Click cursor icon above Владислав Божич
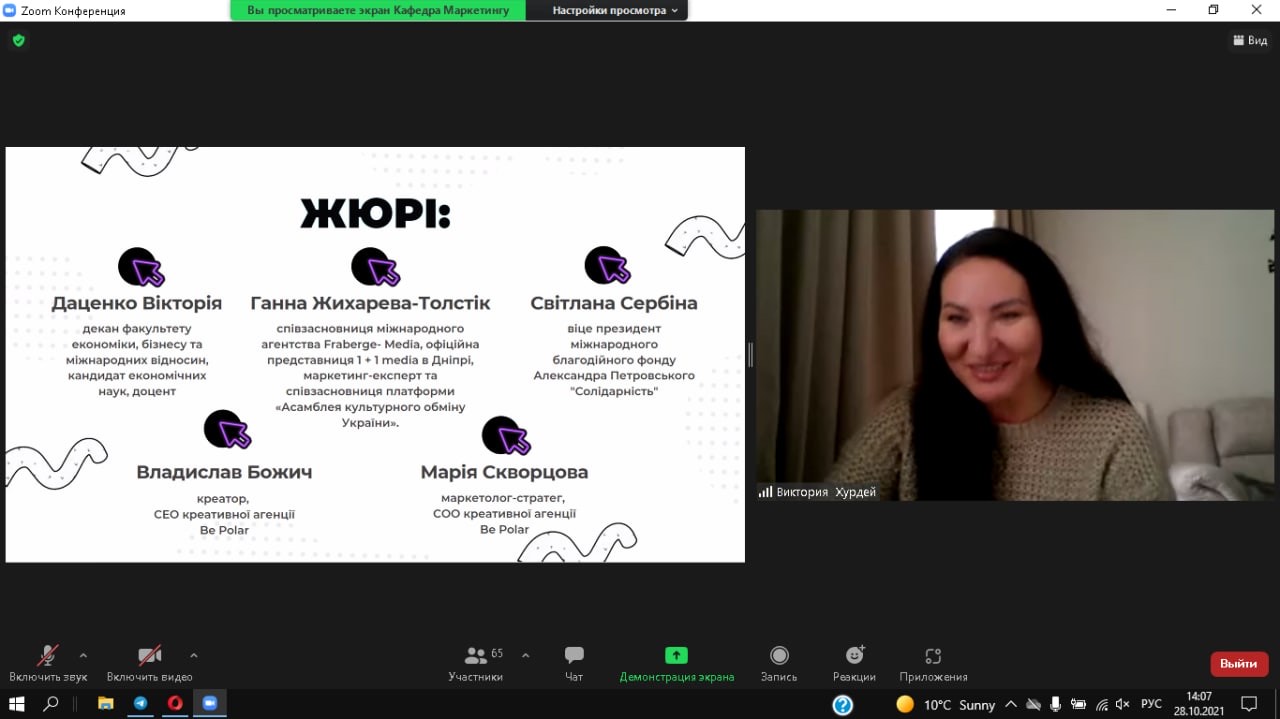 pos(227,430)
